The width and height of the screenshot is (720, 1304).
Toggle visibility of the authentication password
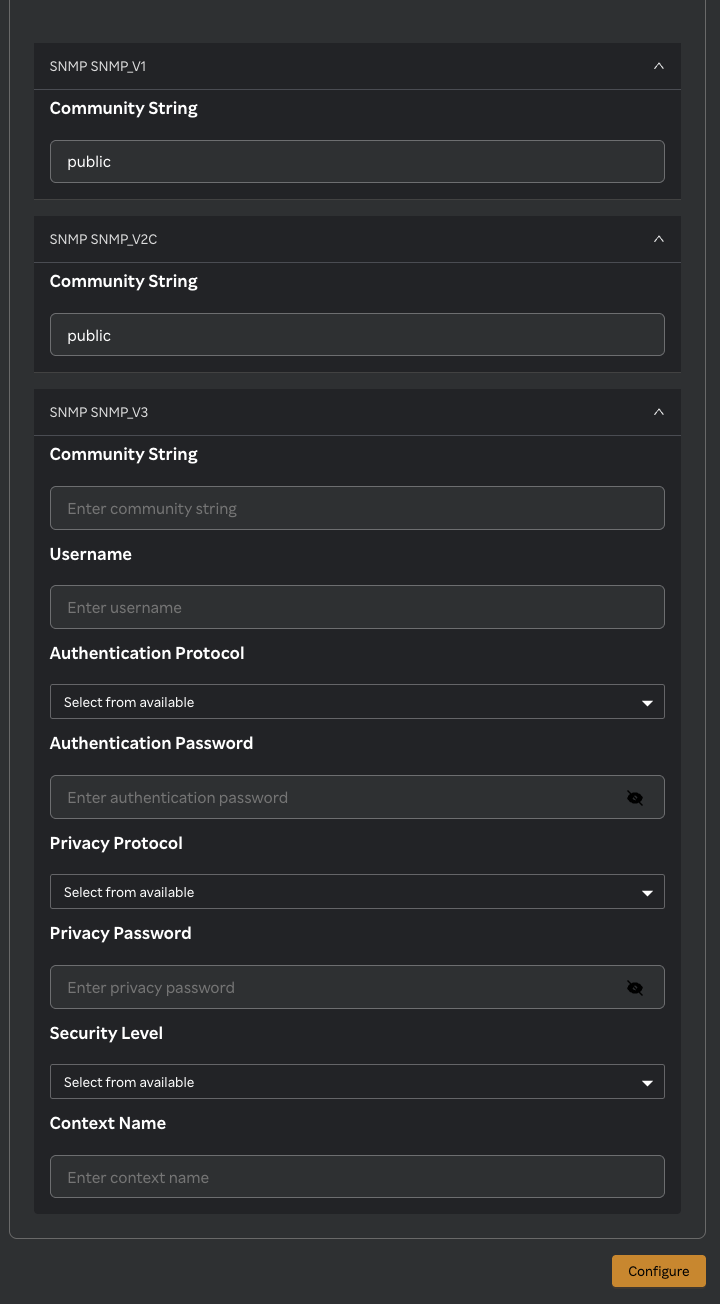[635, 797]
